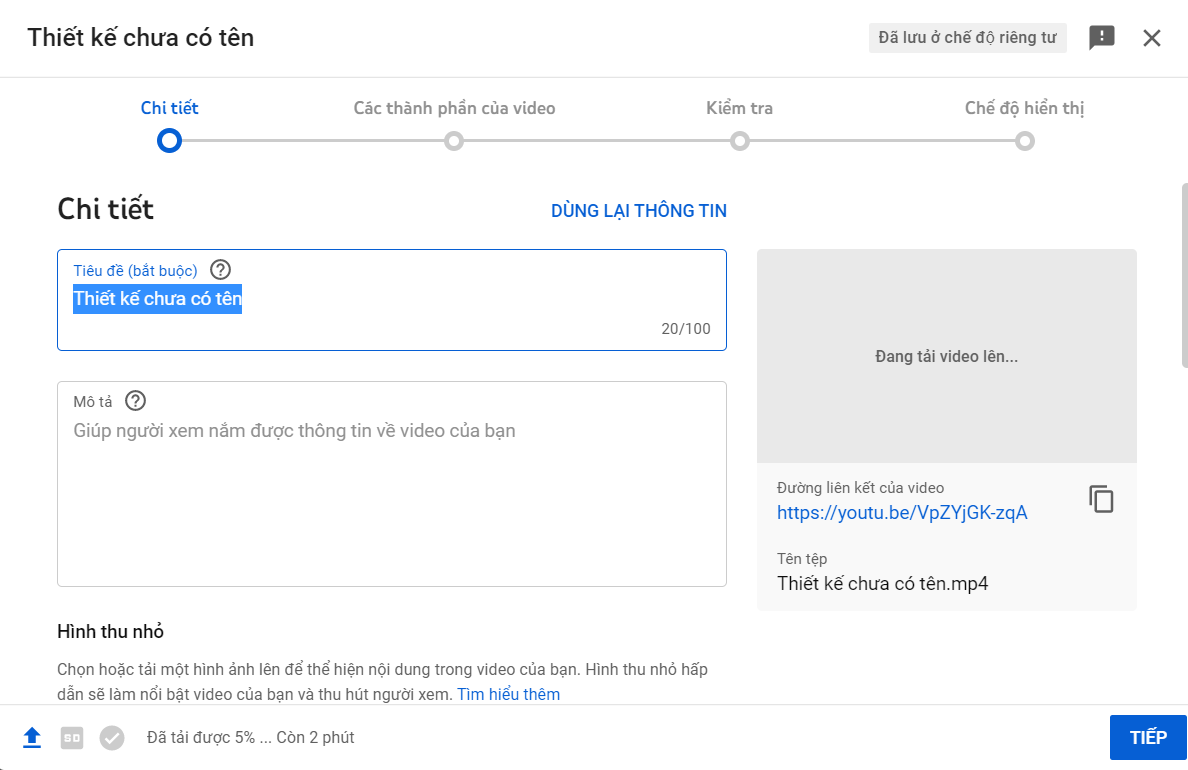
Task: Click DÙNG LẠI THÔNG TIN button
Action: click(x=638, y=211)
